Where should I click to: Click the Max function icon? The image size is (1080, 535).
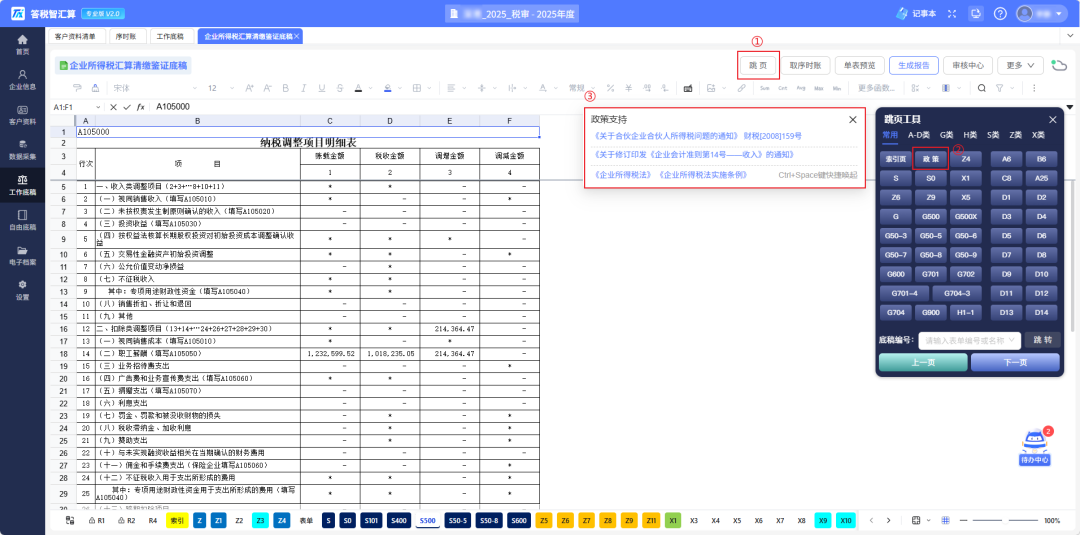819,88
